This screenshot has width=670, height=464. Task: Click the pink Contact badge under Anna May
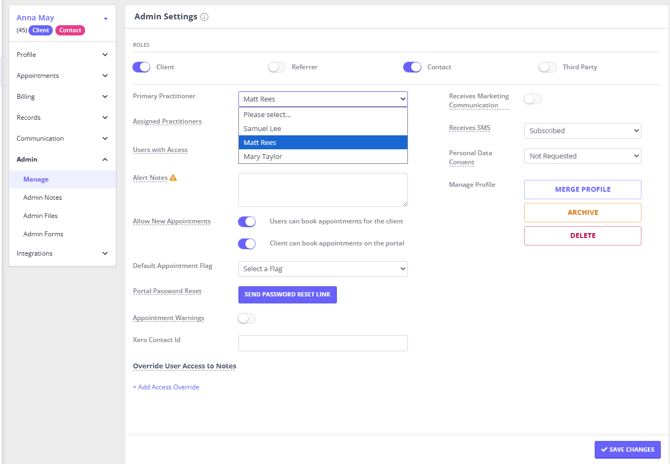(70, 30)
